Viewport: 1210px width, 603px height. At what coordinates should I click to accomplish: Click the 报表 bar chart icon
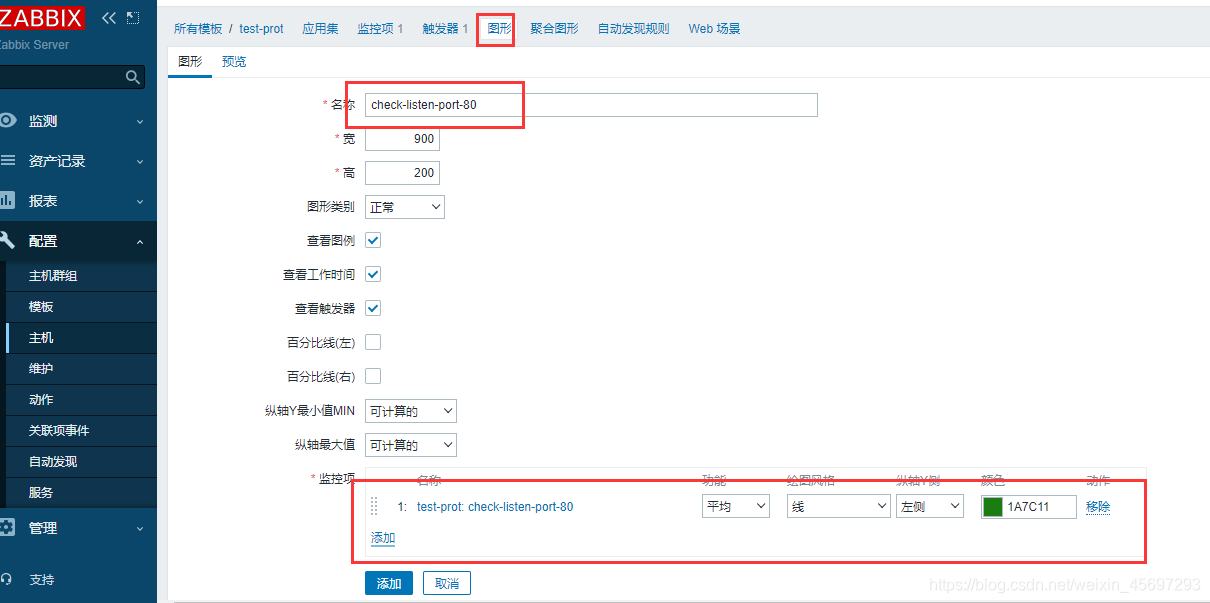click(8, 200)
